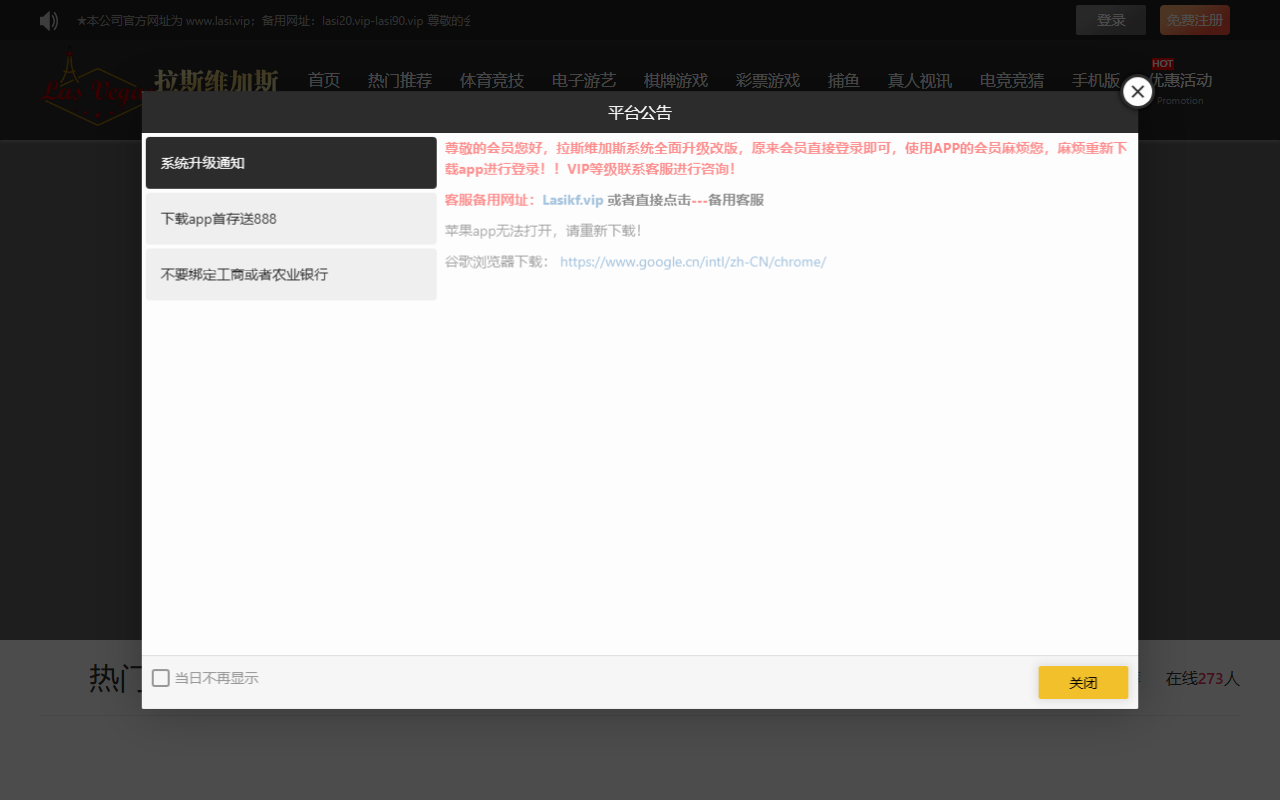Viewport: 1280px width, 800px height.
Task: Open the 下载app首存送888 announcement
Action: (291, 219)
